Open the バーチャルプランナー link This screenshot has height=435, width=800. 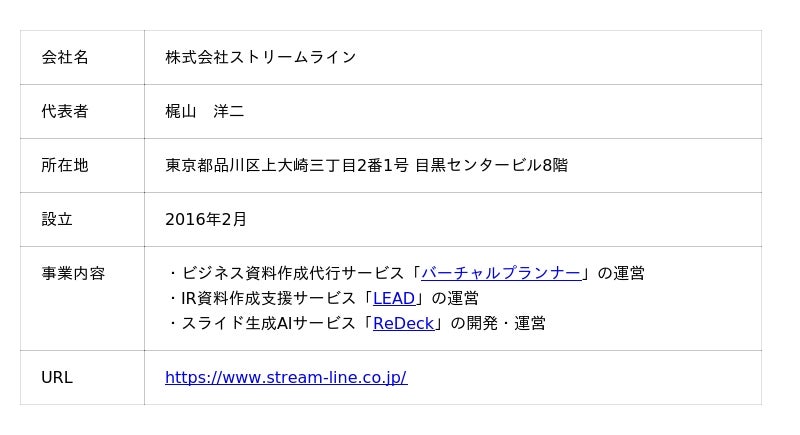500,273
